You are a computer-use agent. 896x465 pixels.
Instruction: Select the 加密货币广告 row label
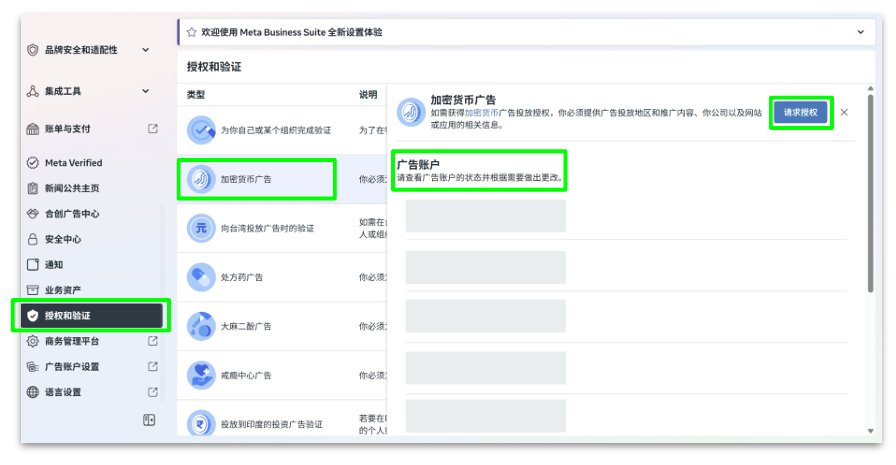pos(246,179)
